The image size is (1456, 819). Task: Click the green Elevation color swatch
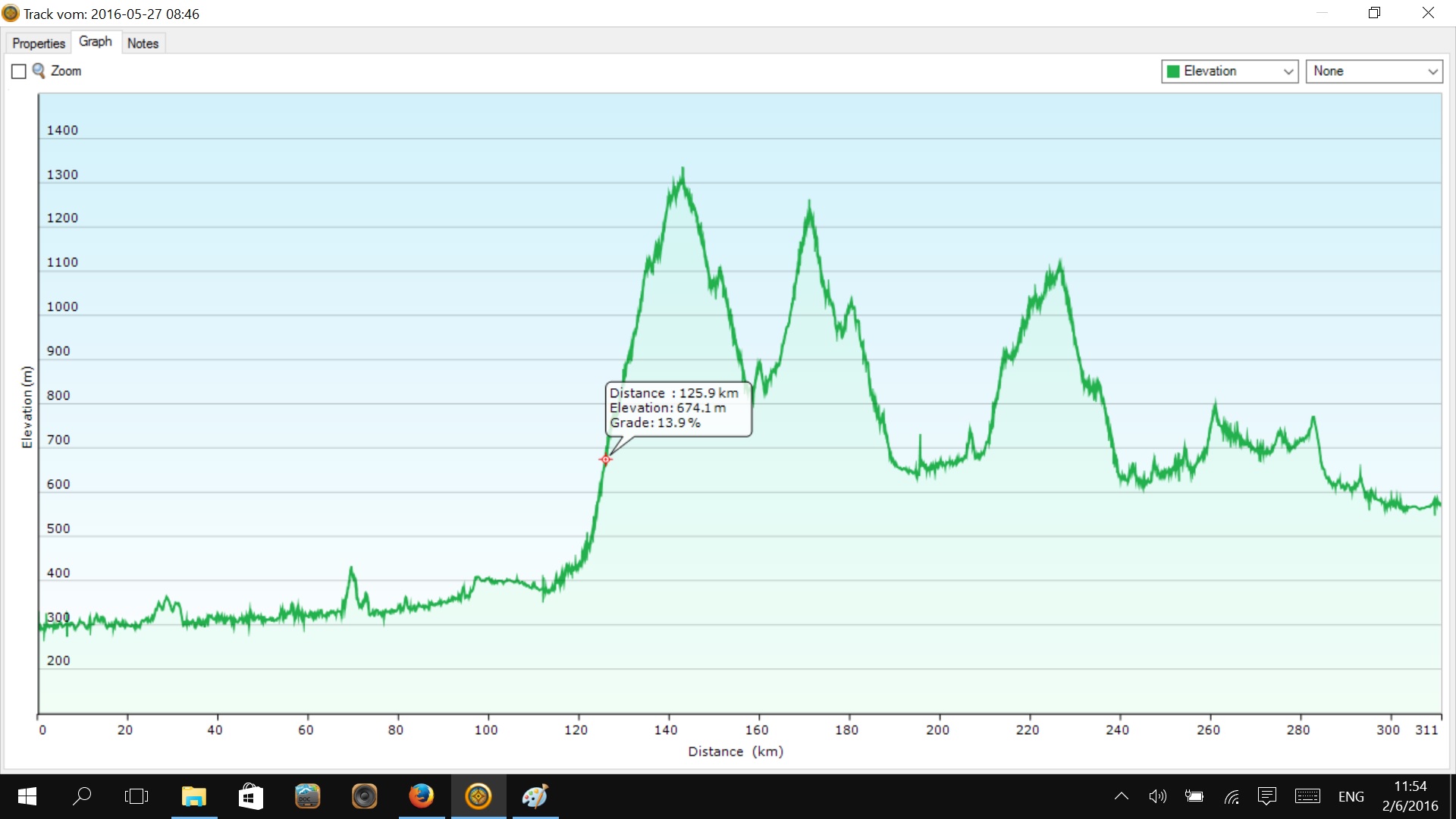[1173, 71]
